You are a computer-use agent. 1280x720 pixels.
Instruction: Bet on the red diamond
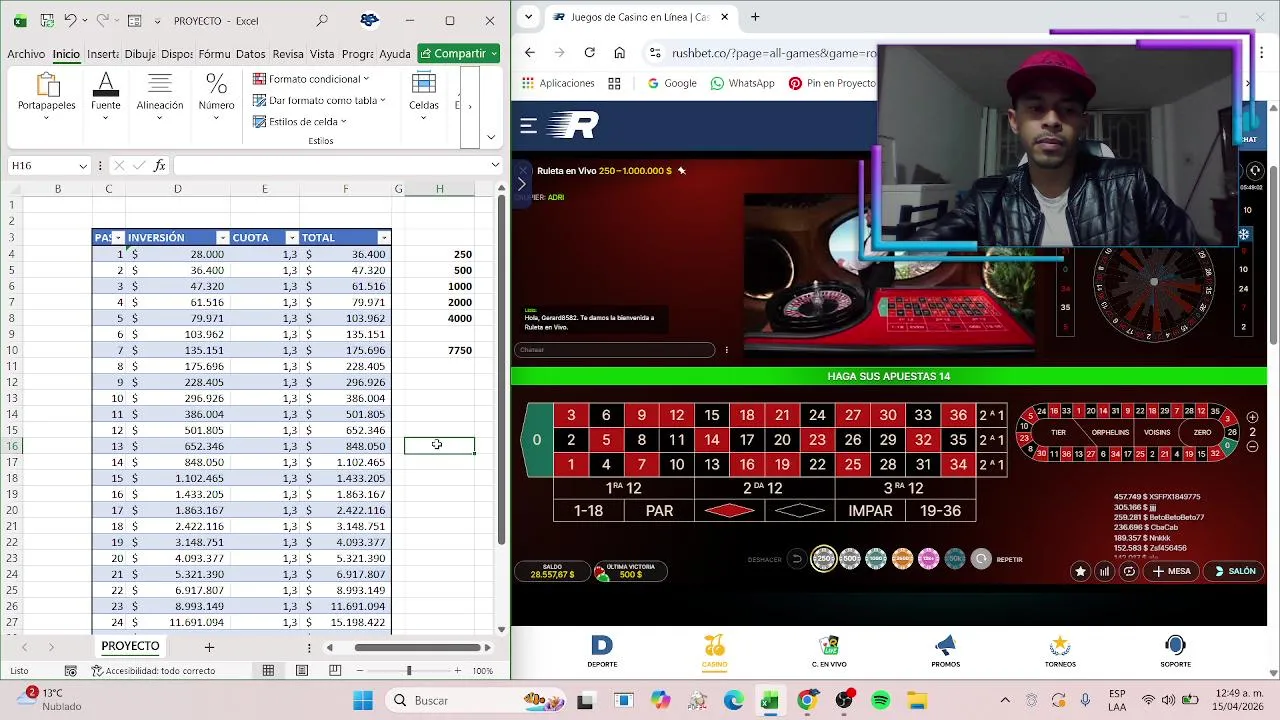click(x=730, y=511)
